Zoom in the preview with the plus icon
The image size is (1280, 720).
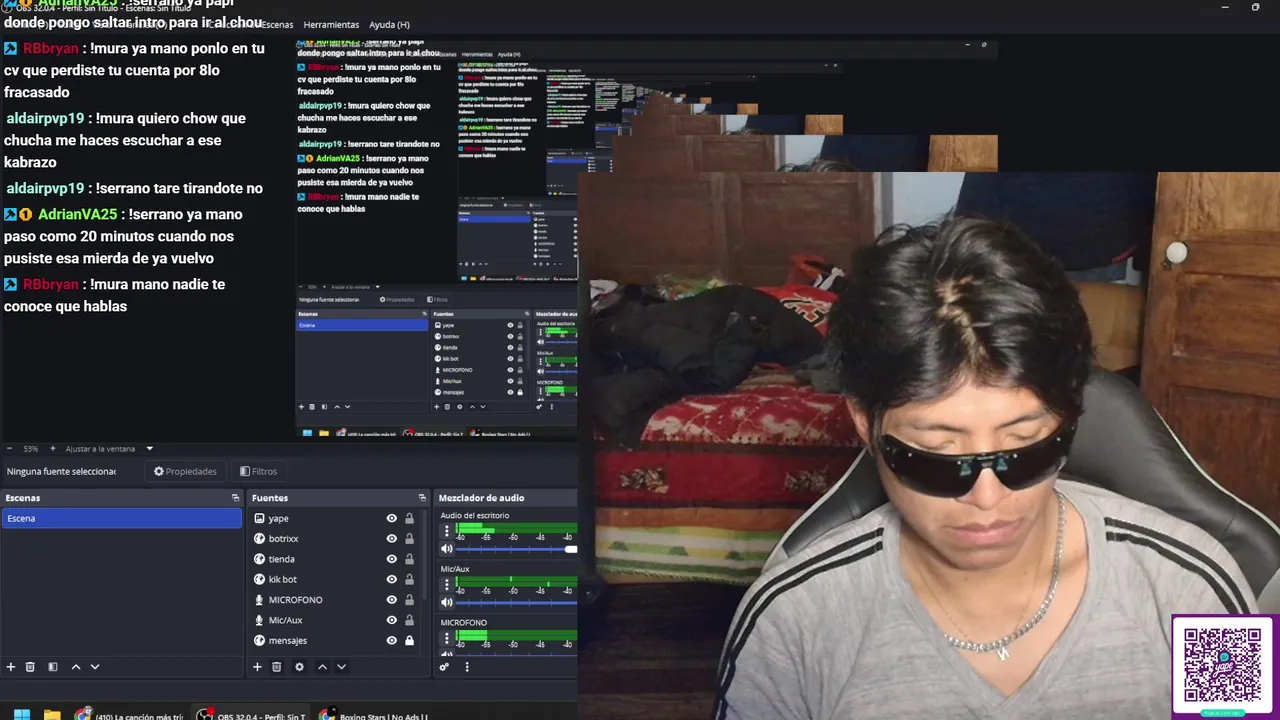[x=53, y=449]
